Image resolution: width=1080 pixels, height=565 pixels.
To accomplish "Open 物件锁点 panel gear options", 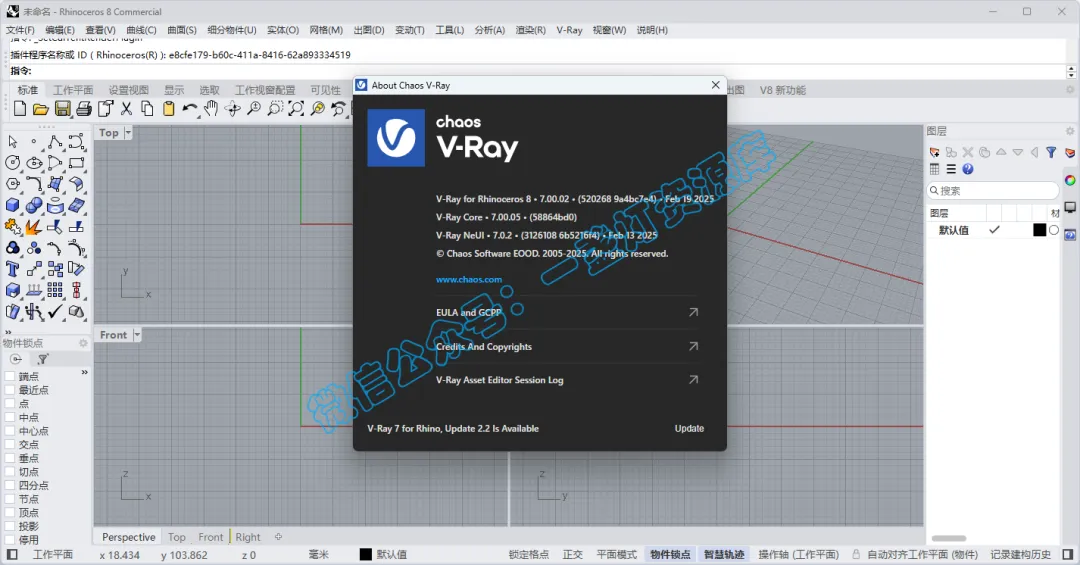I will (x=83, y=342).
